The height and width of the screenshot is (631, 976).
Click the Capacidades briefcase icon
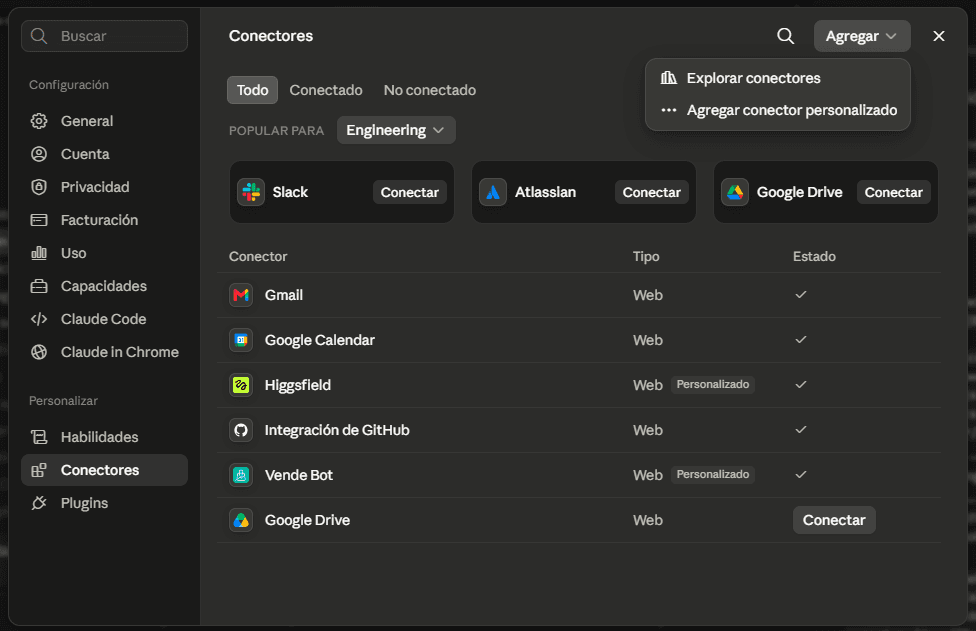pyautogui.click(x=39, y=286)
